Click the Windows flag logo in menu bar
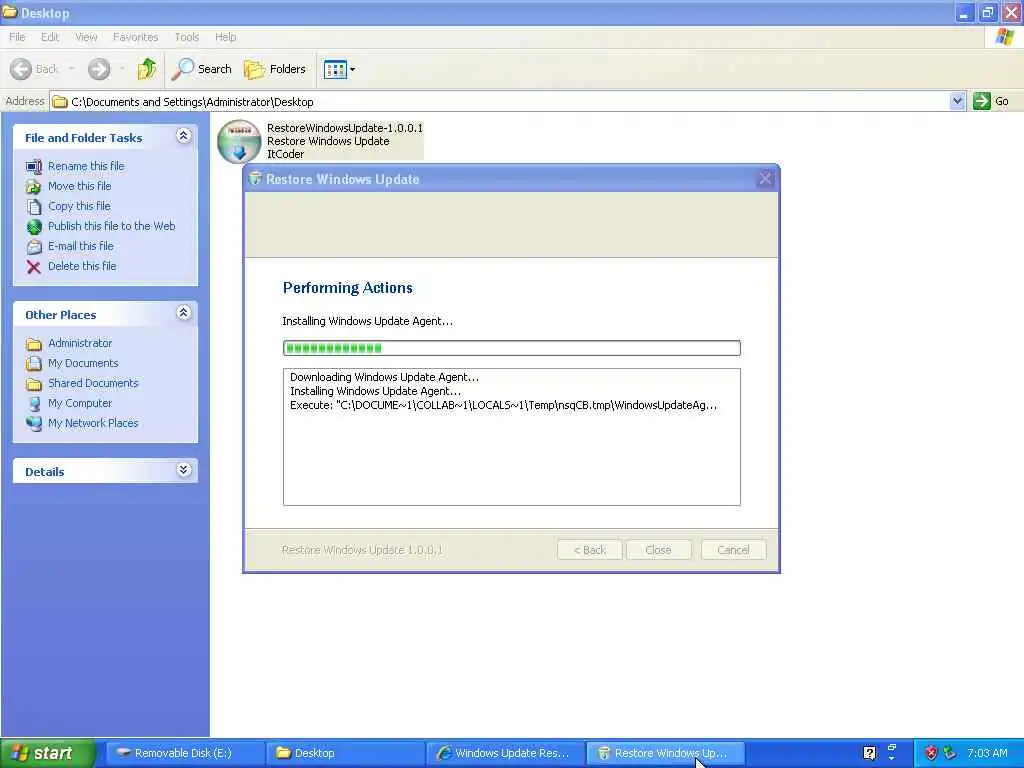1024x768 pixels. coord(1004,37)
